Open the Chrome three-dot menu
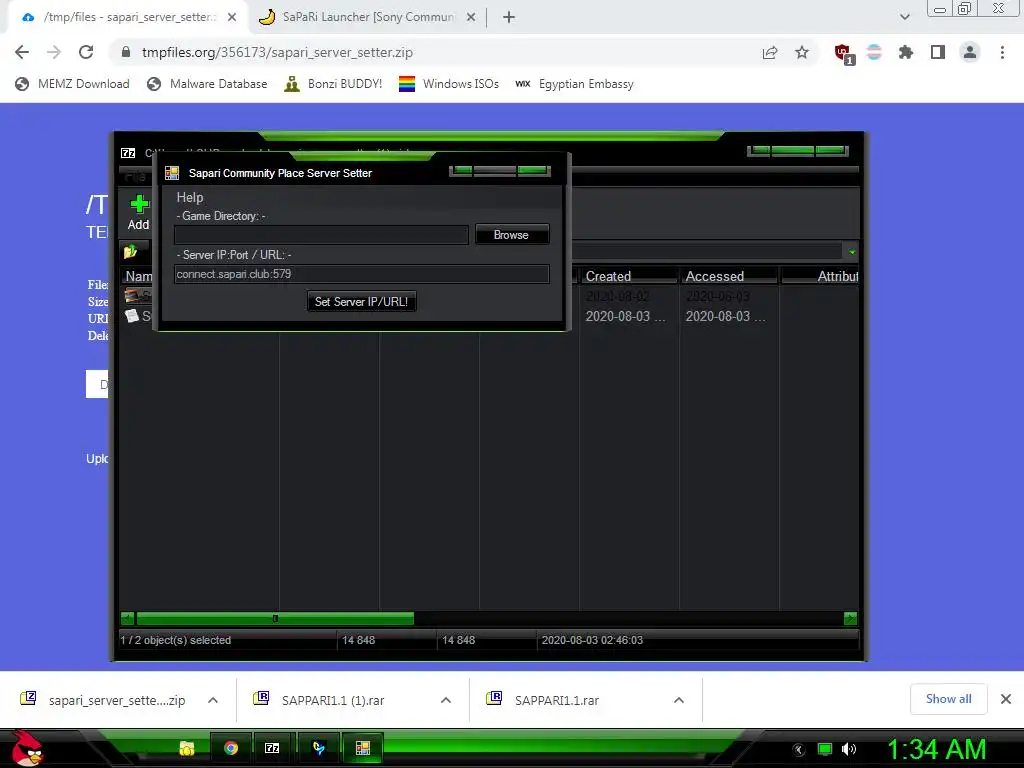1024x768 pixels. point(1002,52)
